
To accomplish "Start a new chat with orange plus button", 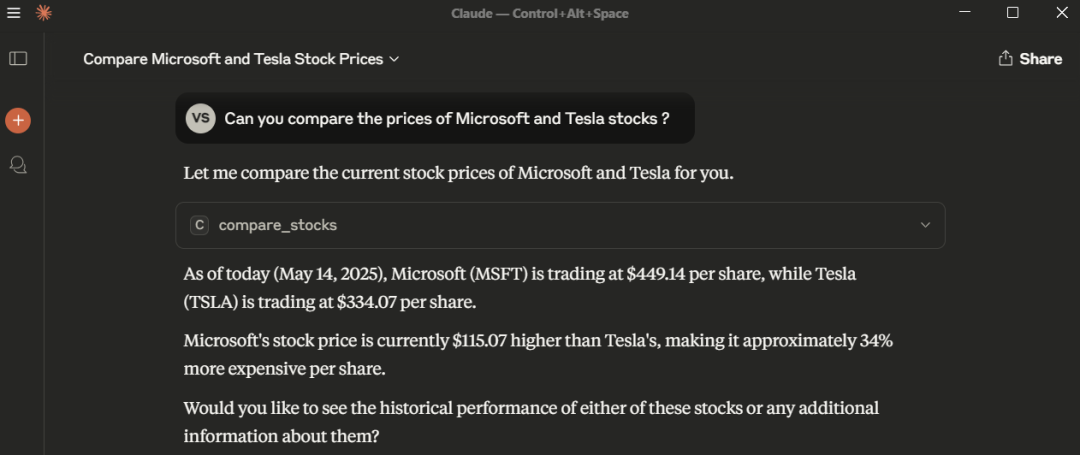I will coord(18,121).
